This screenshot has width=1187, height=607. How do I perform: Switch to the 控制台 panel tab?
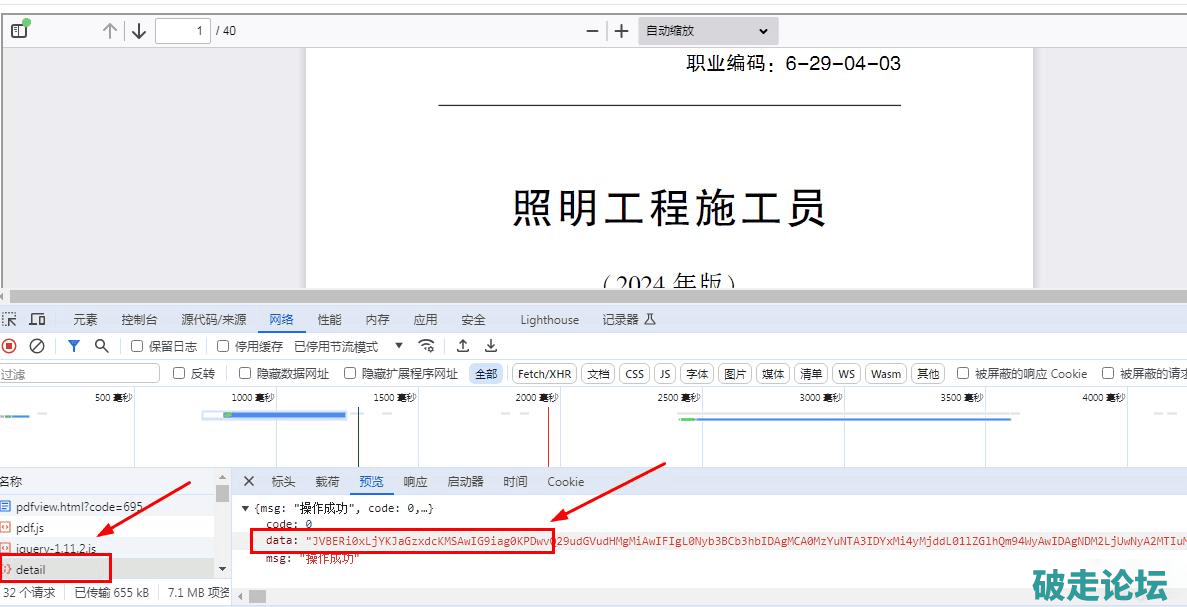[139, 320]
